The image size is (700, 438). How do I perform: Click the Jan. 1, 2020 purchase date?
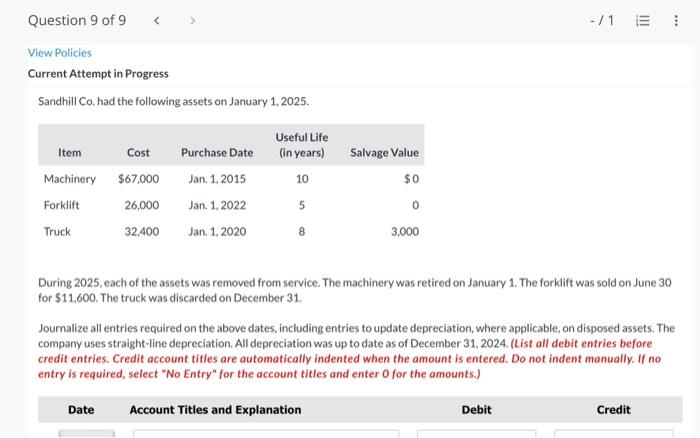(217, 232)
